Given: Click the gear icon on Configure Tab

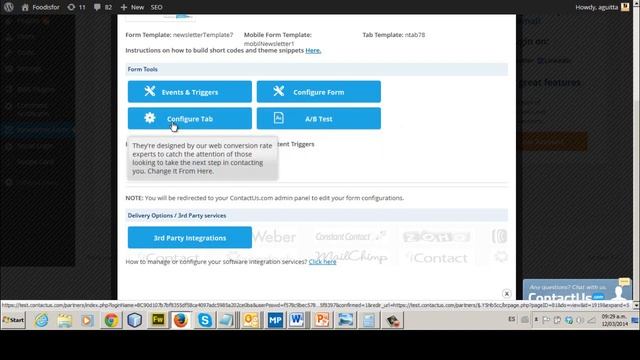Looking at the screenshot, I should click(x=150, y=118).
